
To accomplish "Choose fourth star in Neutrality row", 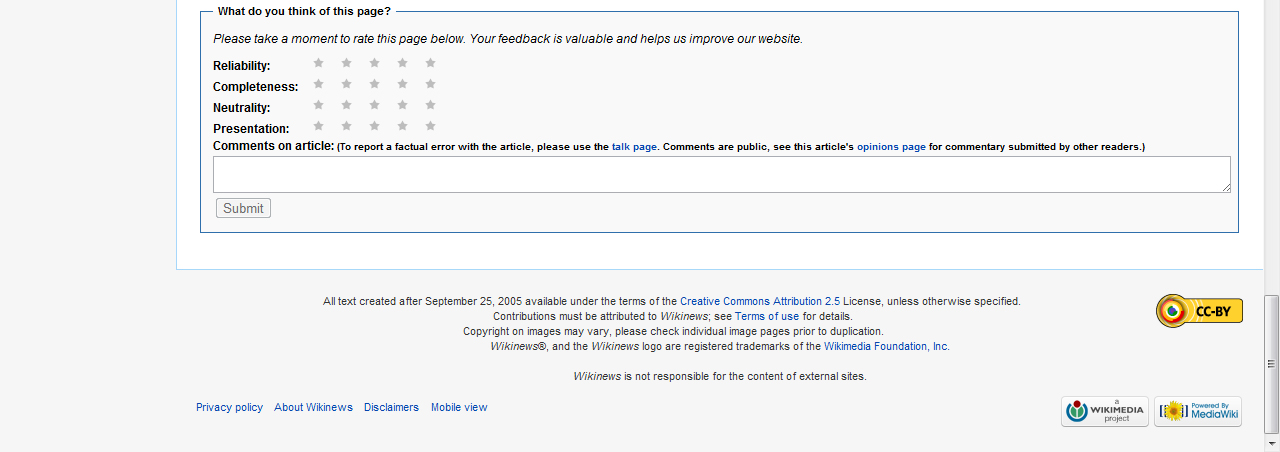I will pos(402,105).
